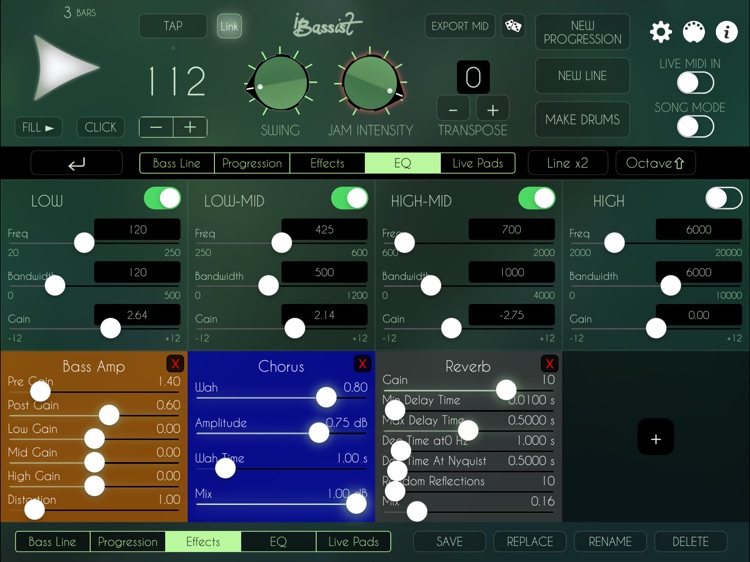
Task: Enable Live MIDI In switch
Action: (695, 83)
